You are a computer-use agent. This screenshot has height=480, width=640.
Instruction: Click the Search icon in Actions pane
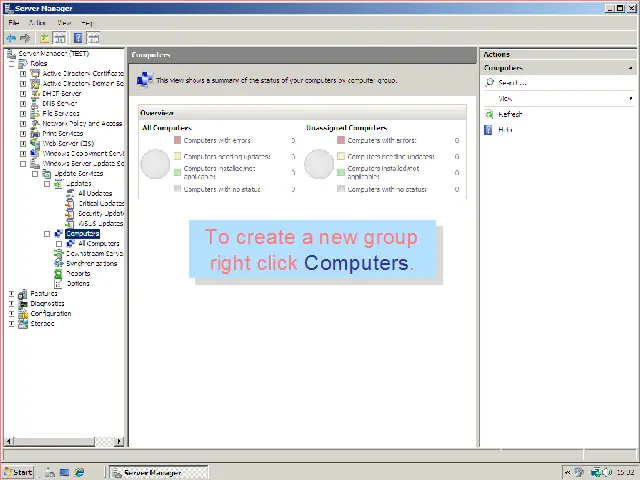489,82
